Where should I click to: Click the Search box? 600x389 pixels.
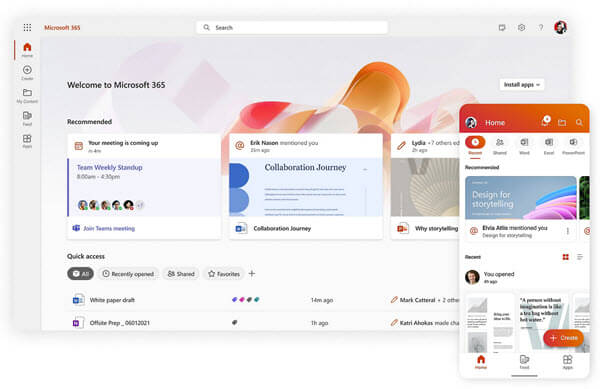pos(292,28)
